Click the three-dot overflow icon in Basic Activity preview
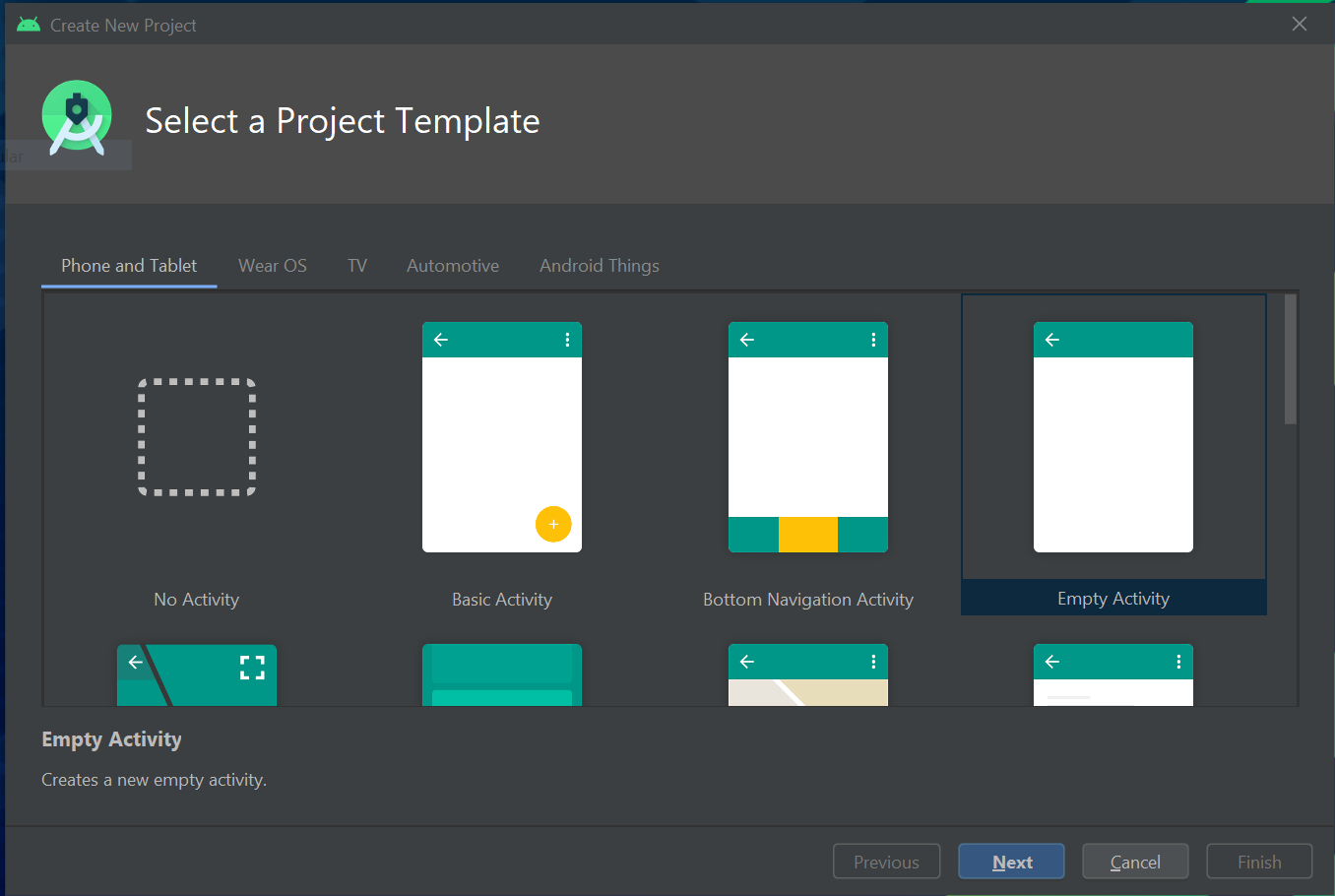The width and height of the screenshot is (1335, 896). point(566,339)
